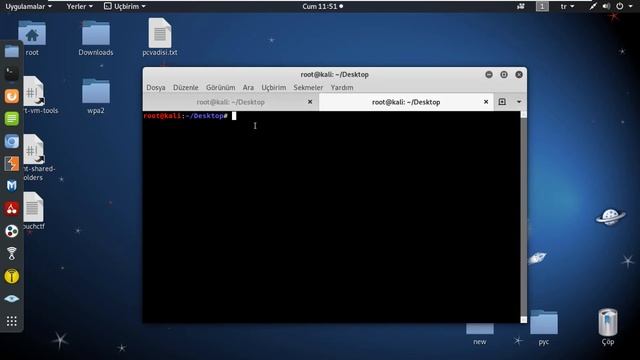Open the tr keyboard layout dropdown
Screen dimensions: 640x360
coord(567,7)
